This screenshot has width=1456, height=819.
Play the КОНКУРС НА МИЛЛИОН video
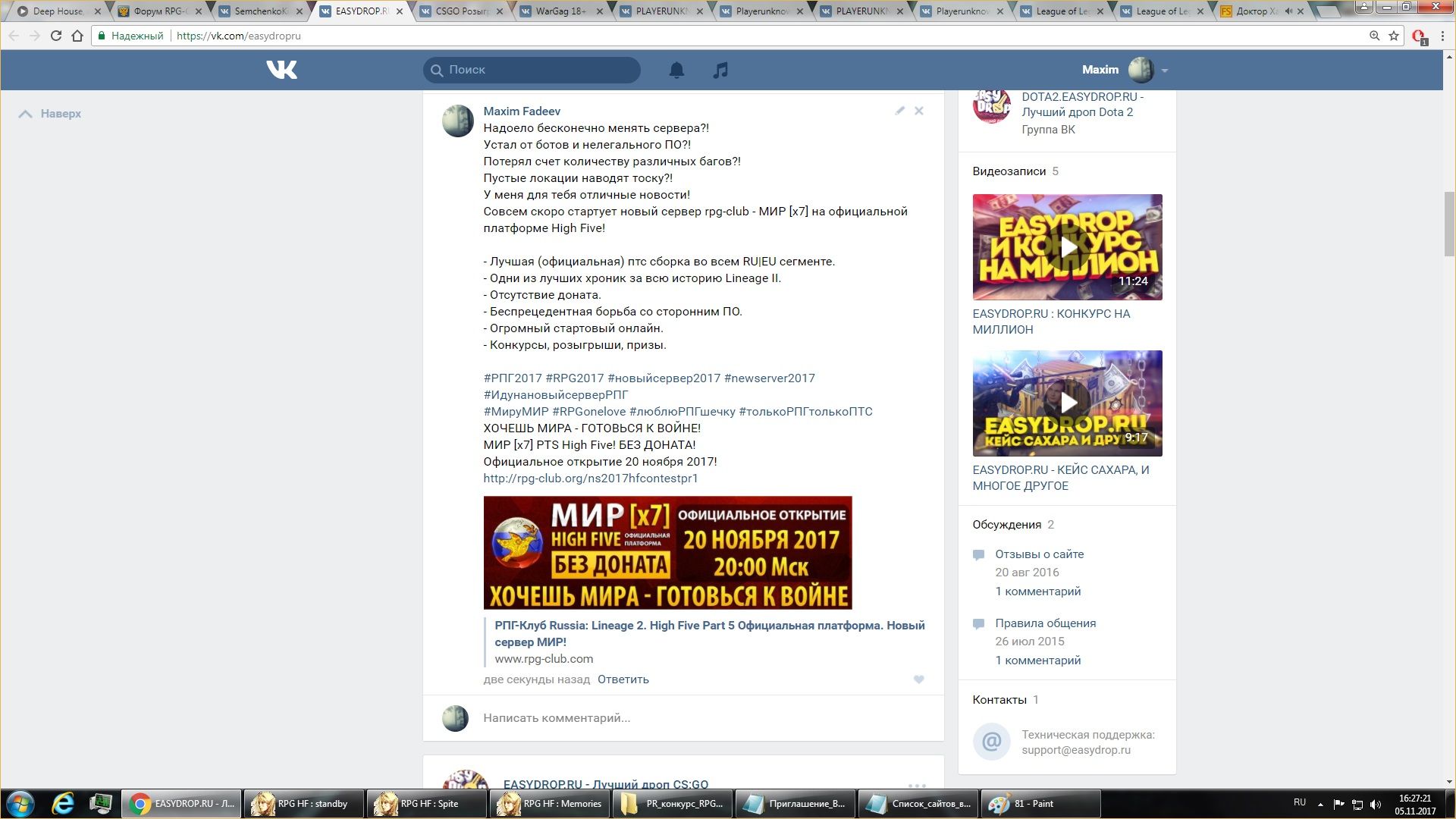click(1067, 247)
